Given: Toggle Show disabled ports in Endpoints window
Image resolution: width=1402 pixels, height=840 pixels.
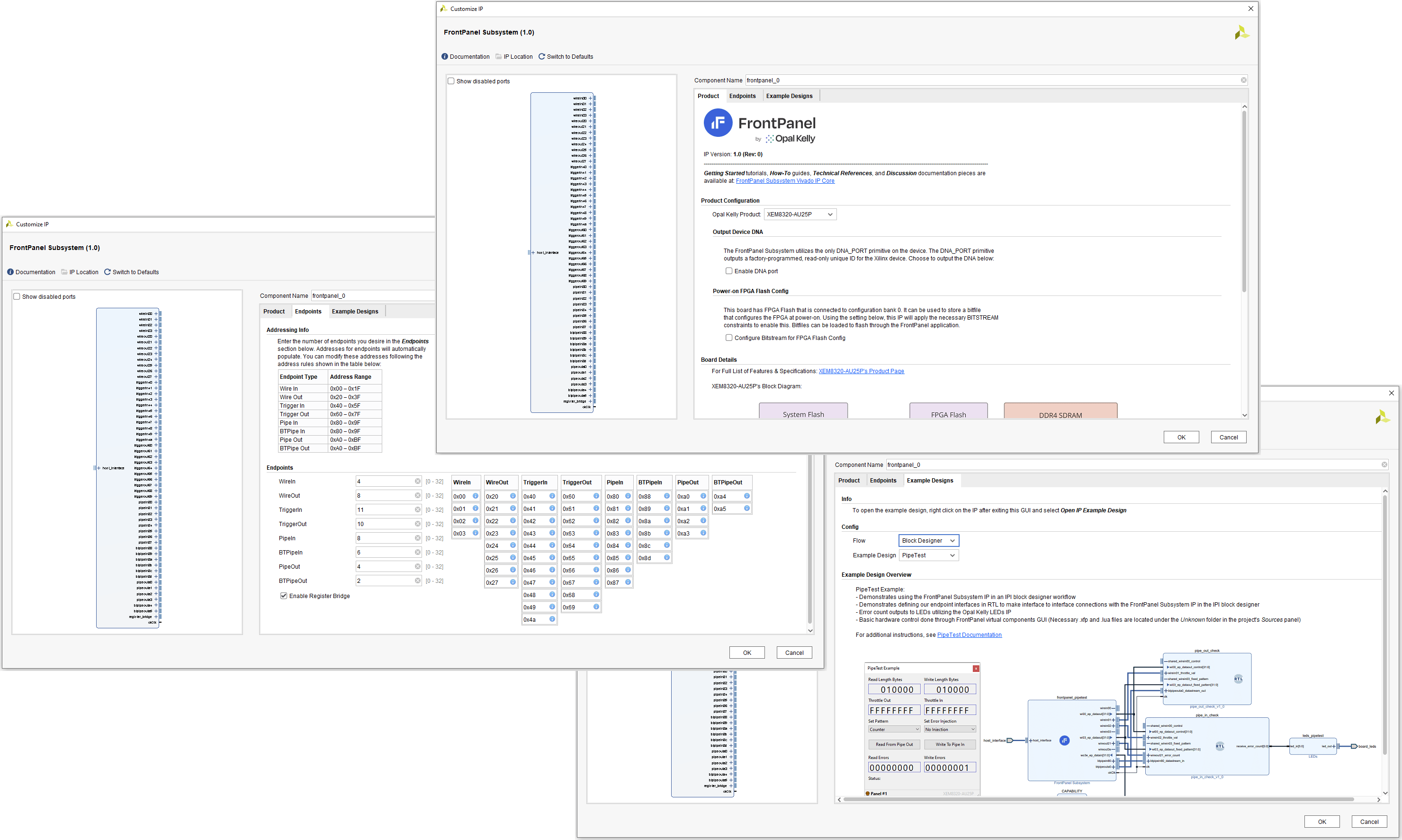Looking at the screenshot, I should point(17,296).
